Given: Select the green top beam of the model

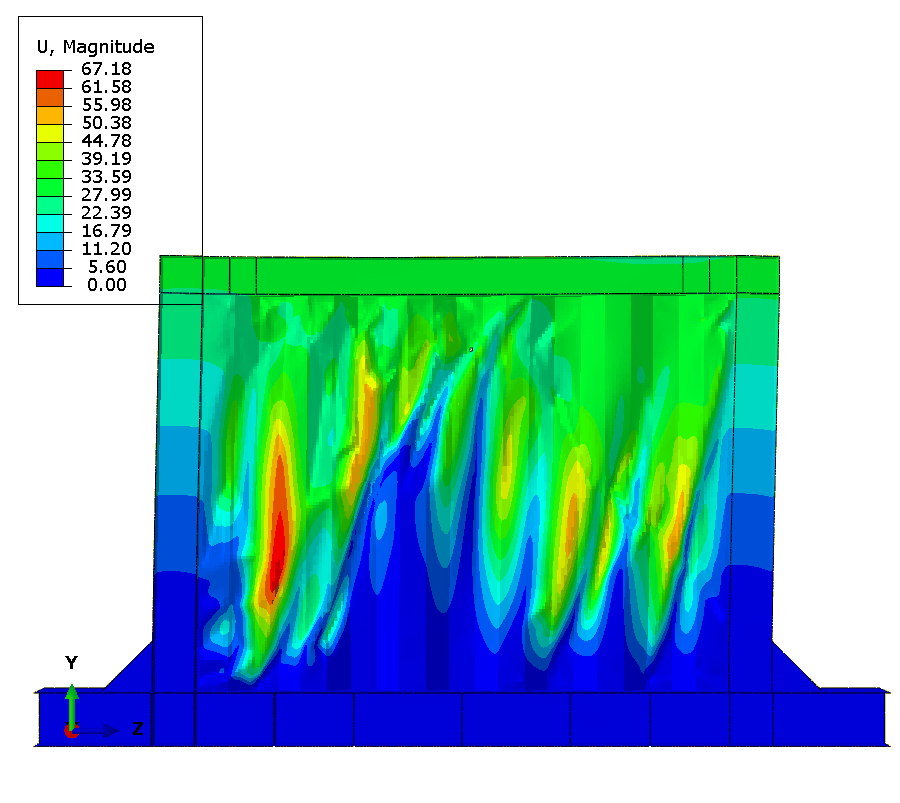Looking at the screenshot, I should (470, 274).
